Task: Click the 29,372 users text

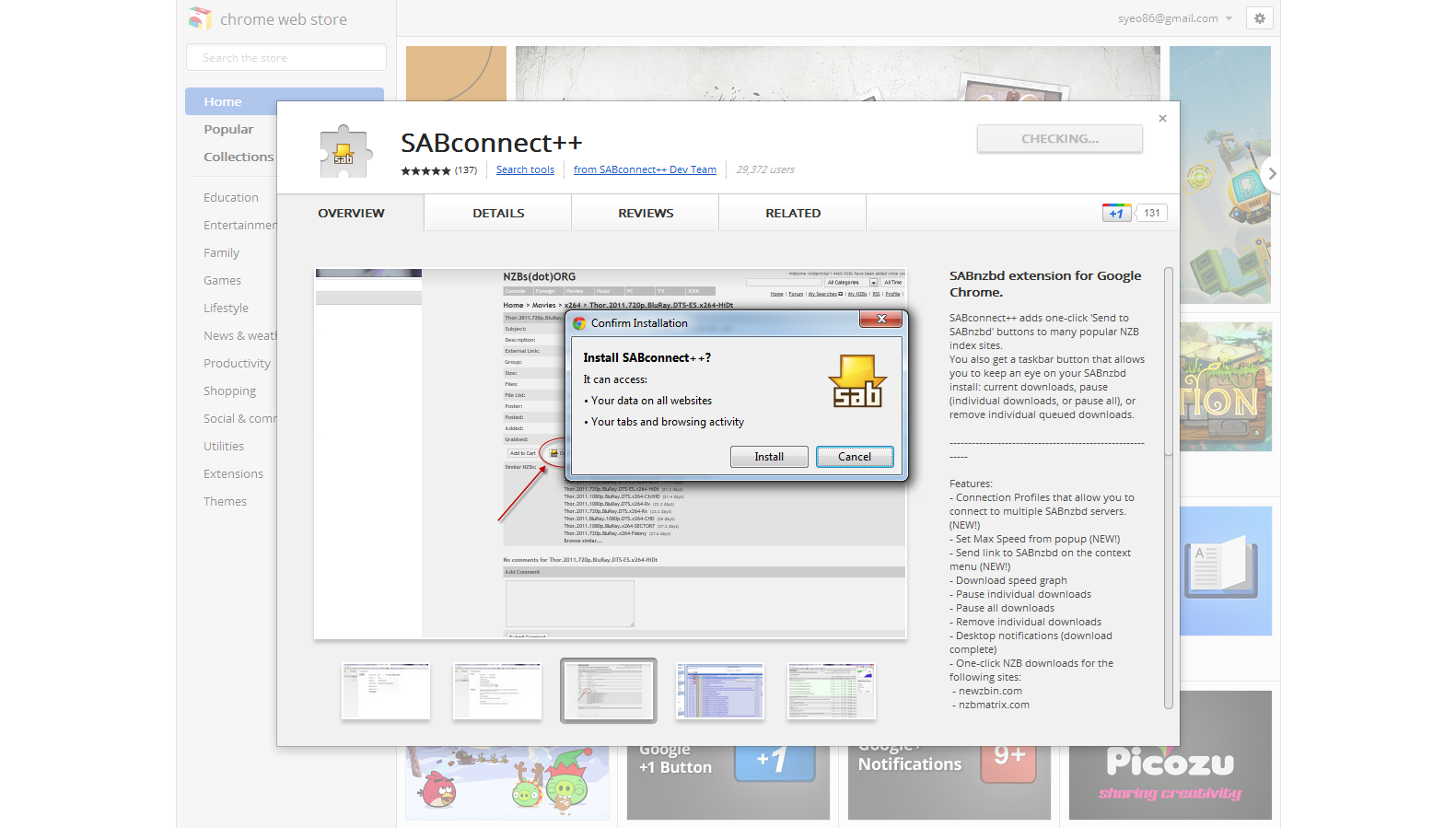Action: coord(765,169)
